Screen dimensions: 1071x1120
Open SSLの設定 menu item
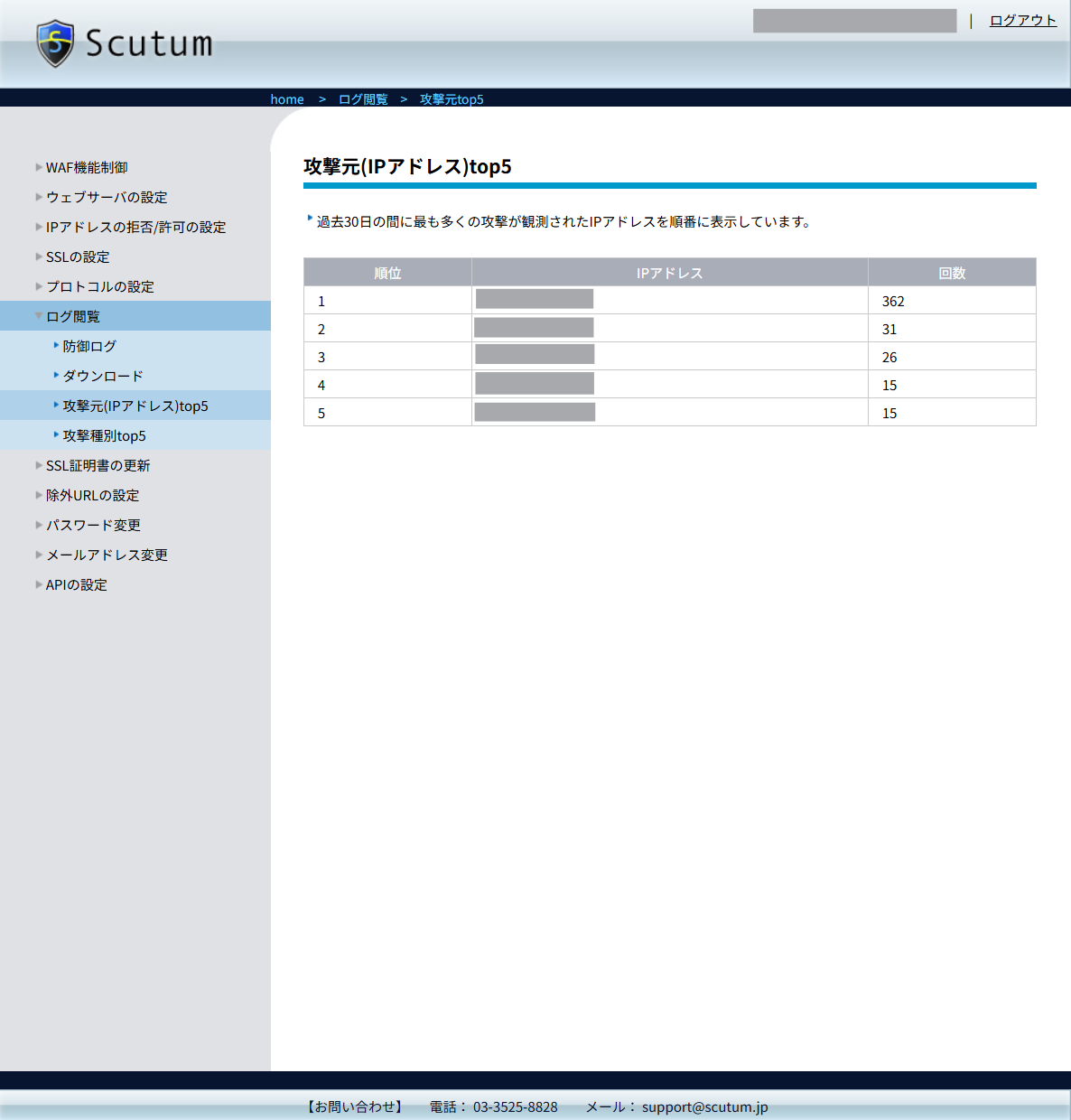point(78,257)
